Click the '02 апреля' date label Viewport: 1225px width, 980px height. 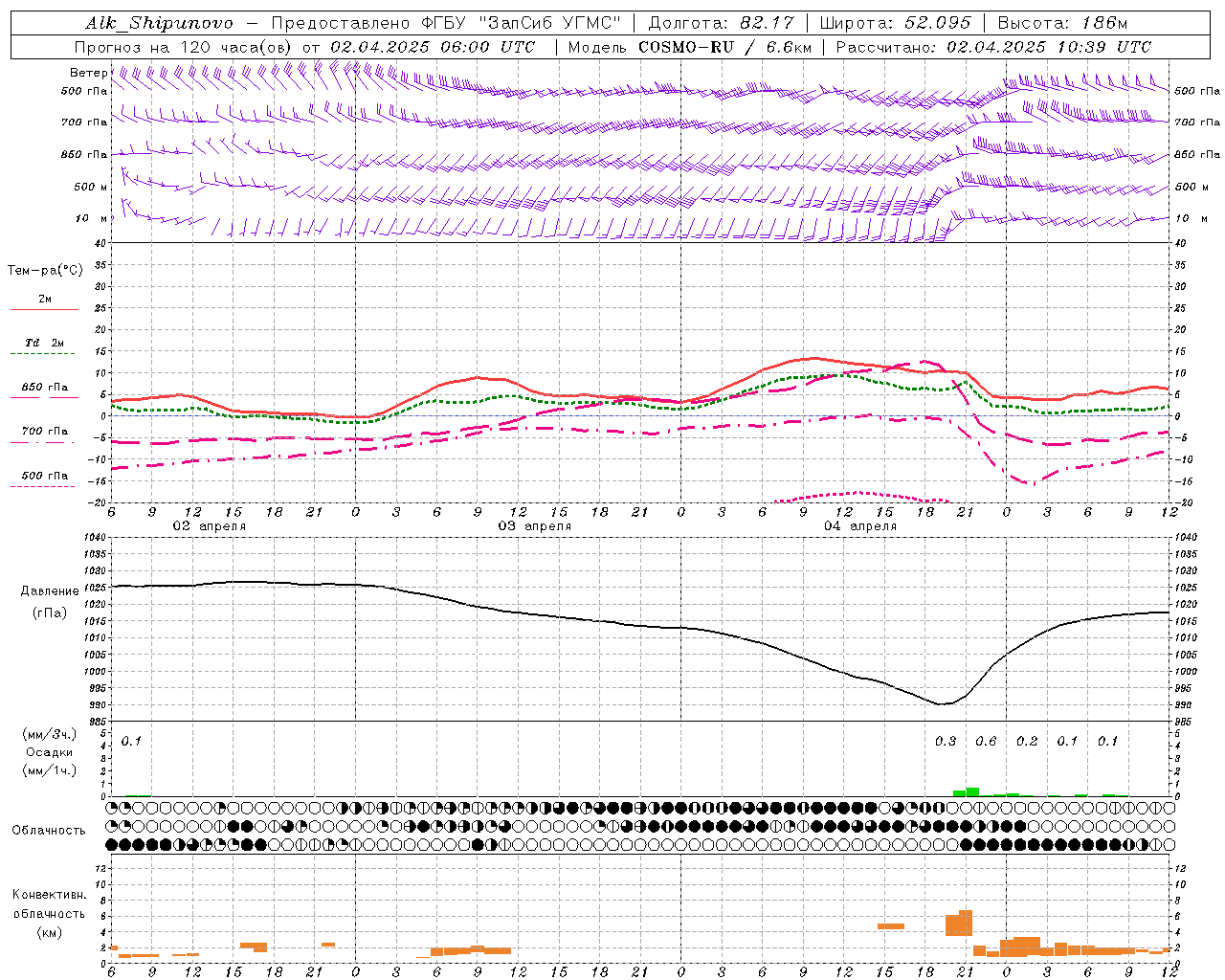209,526
